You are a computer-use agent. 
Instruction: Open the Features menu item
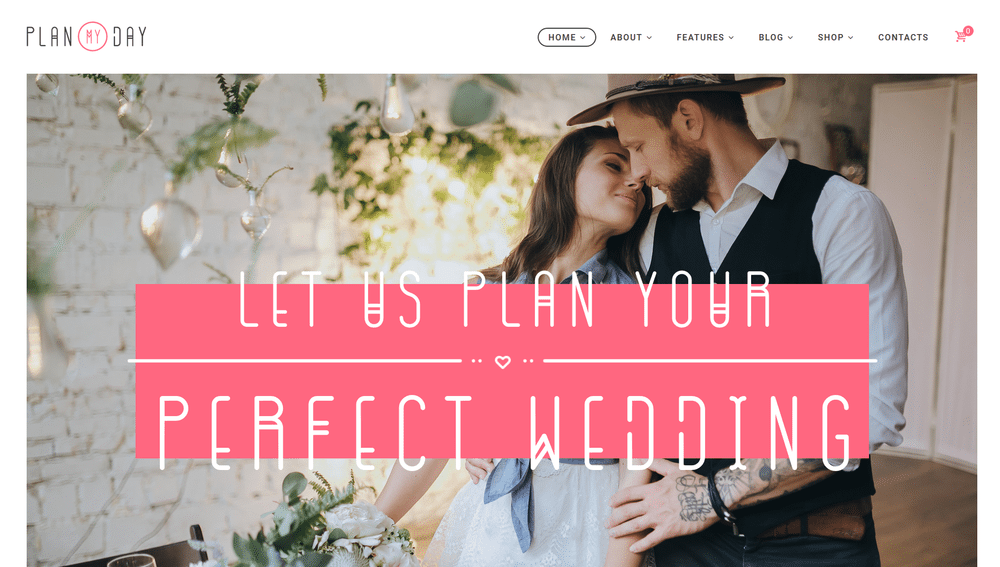(705, 37)
